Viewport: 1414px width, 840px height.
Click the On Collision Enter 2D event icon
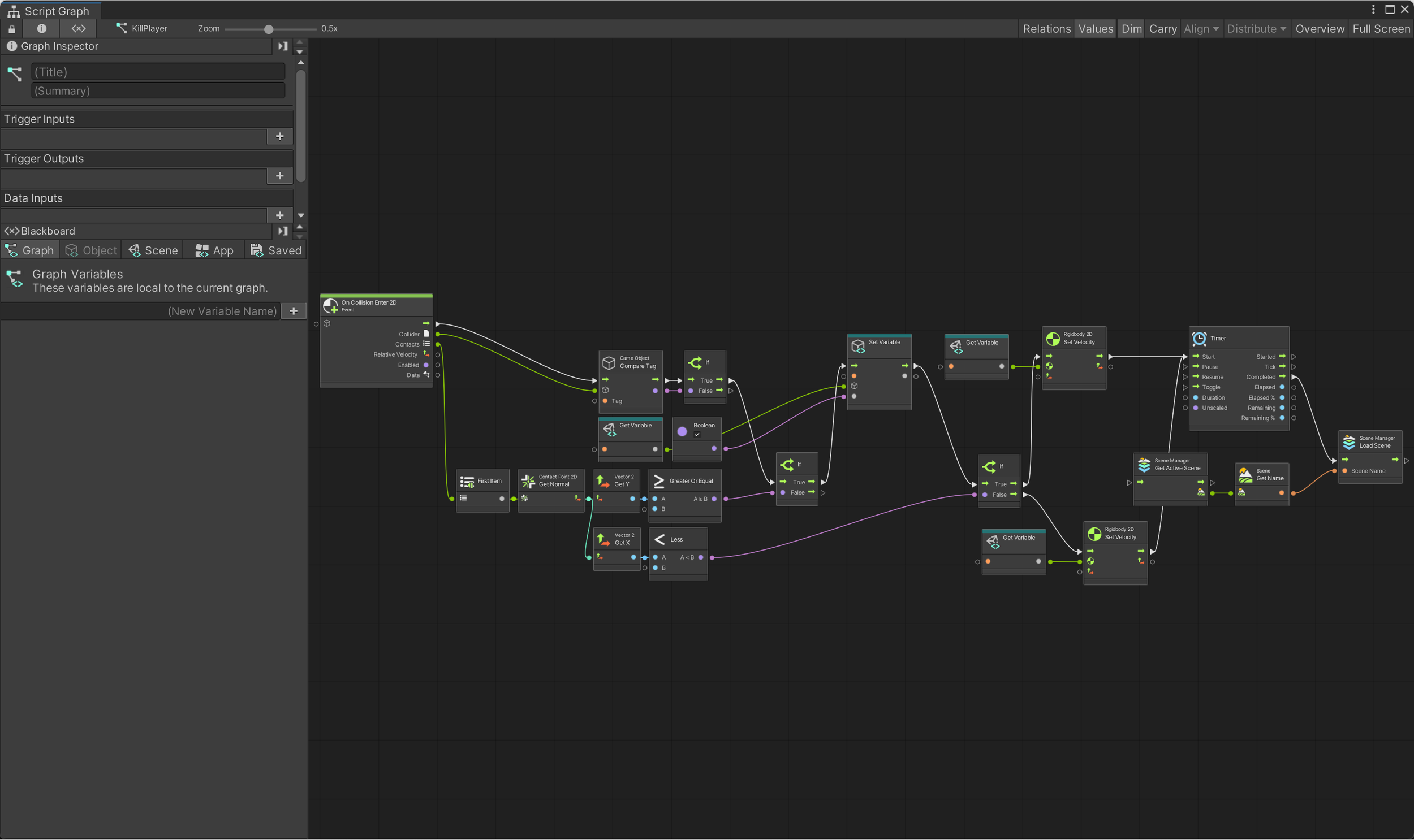330,306
